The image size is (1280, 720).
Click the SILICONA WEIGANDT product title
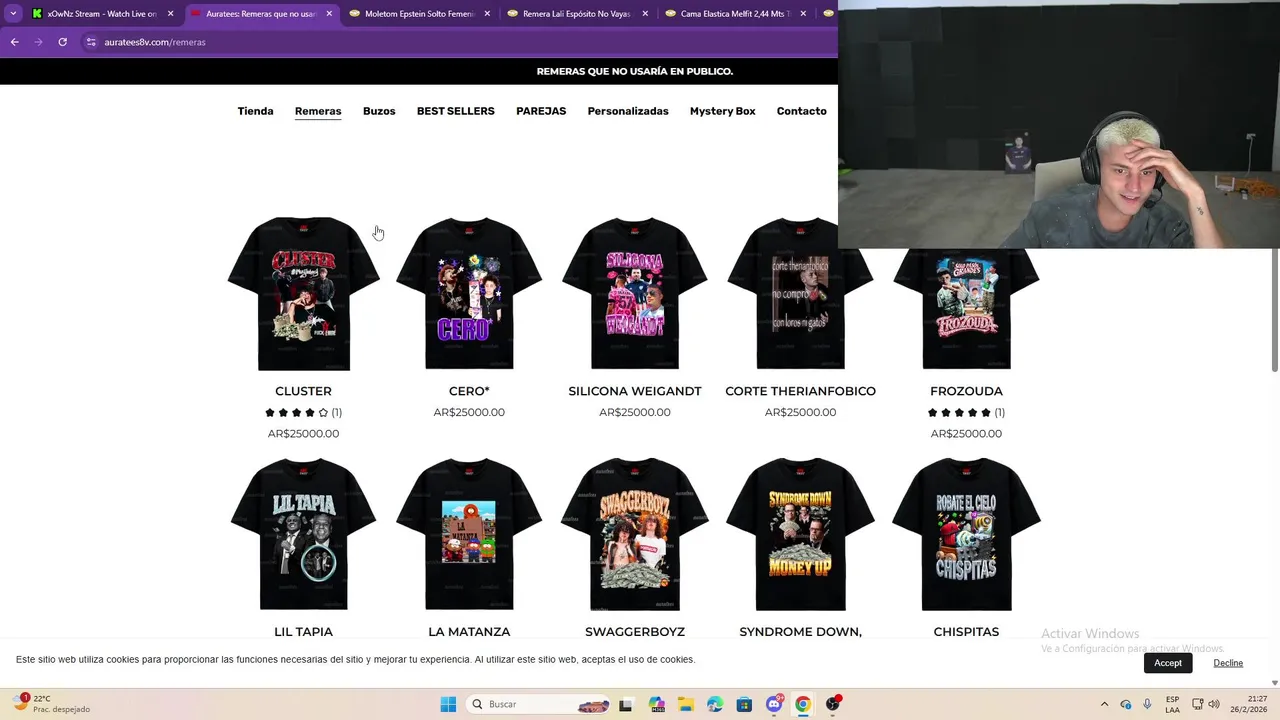coord(635,391)
